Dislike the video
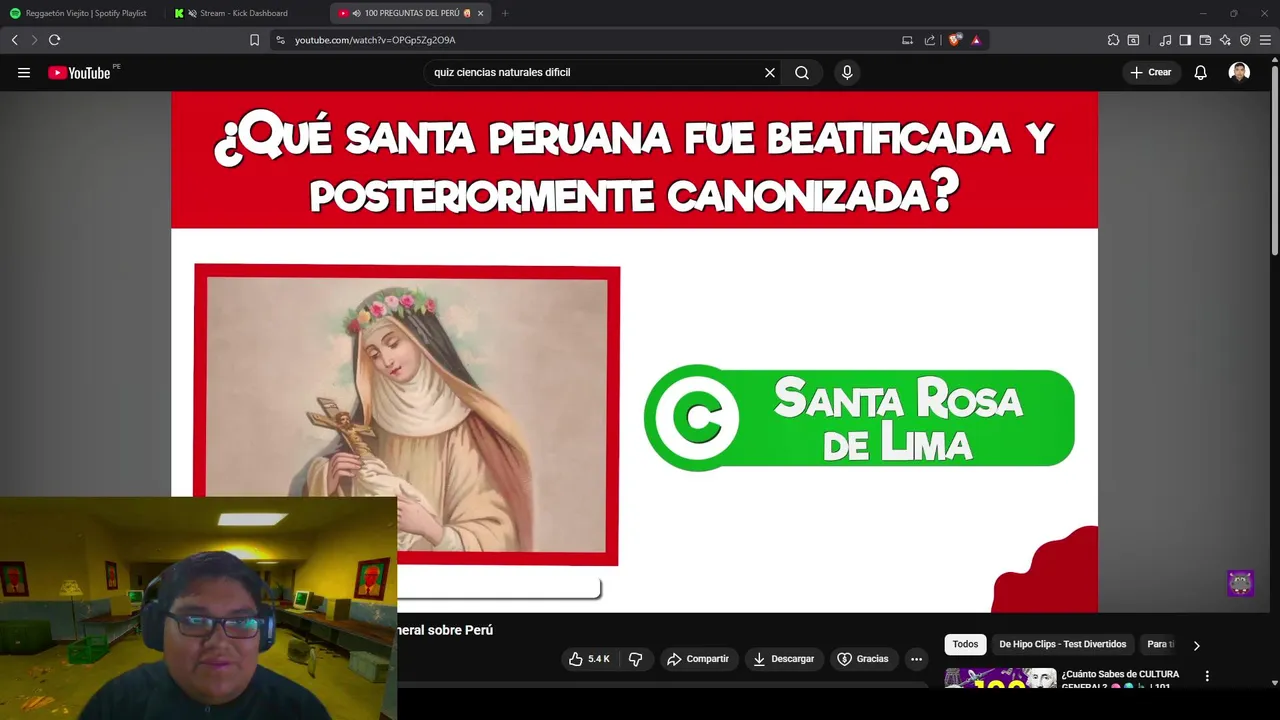 pyautogui.click(x=635, y=659)
